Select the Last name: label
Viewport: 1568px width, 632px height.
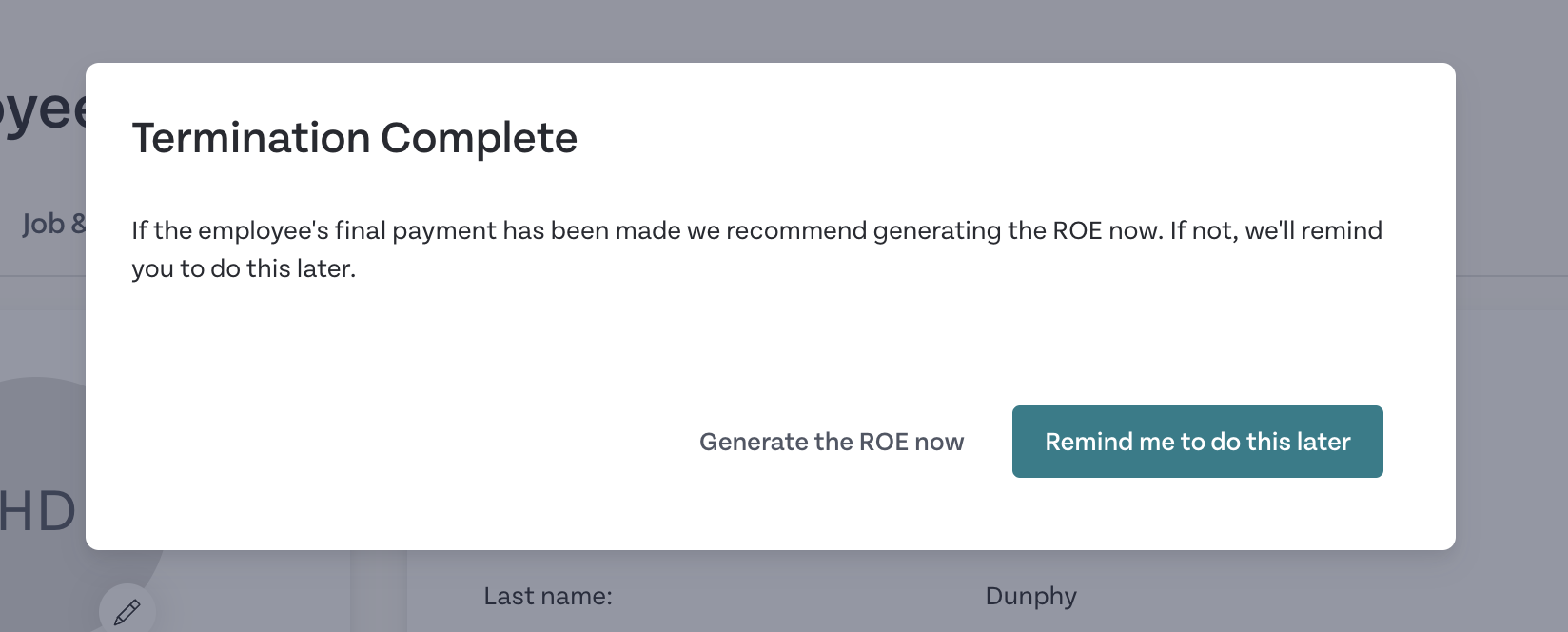point(547,597)
